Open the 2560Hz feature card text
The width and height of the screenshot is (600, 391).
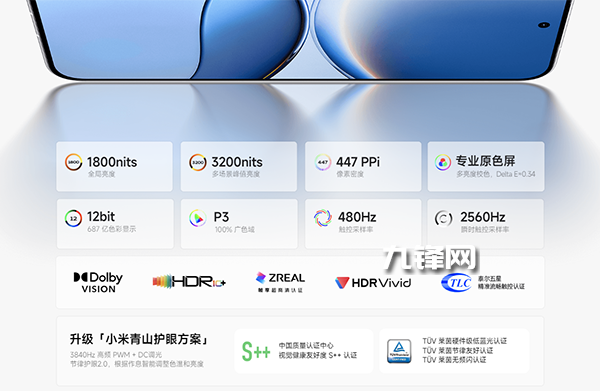(484, 222)
